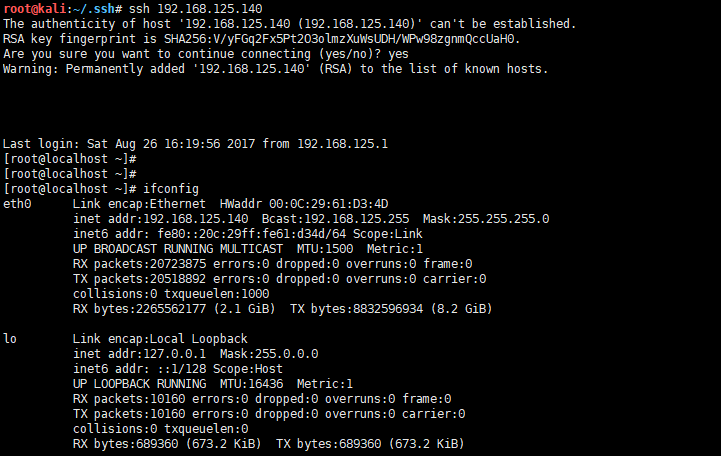The height and width of the screenshot is (456, 721).
Task: Click the Mask:255.255.255.0 value
Action: [486, 219]
